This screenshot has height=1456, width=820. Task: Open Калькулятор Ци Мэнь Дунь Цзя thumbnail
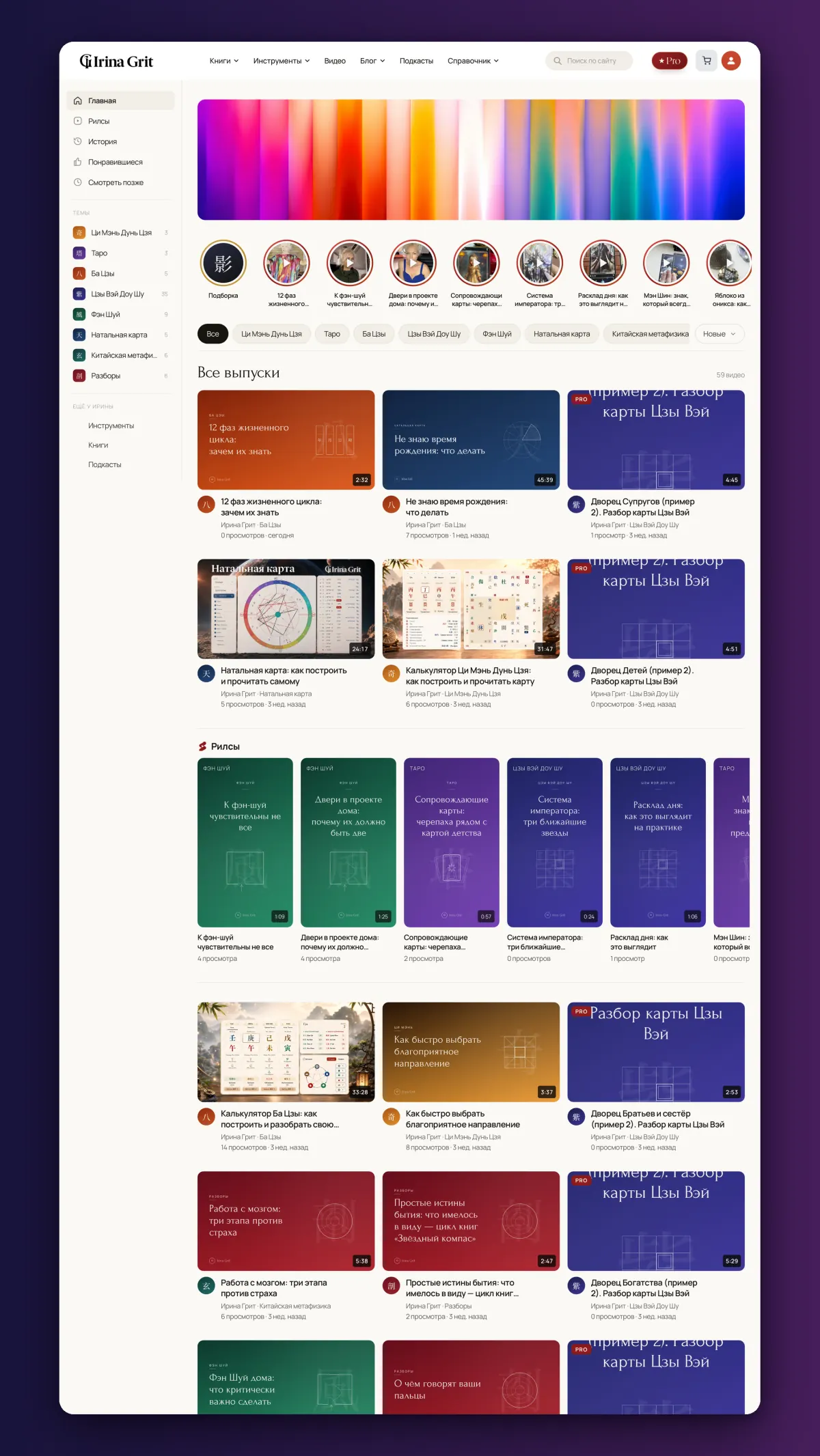[x=471, y=609]
